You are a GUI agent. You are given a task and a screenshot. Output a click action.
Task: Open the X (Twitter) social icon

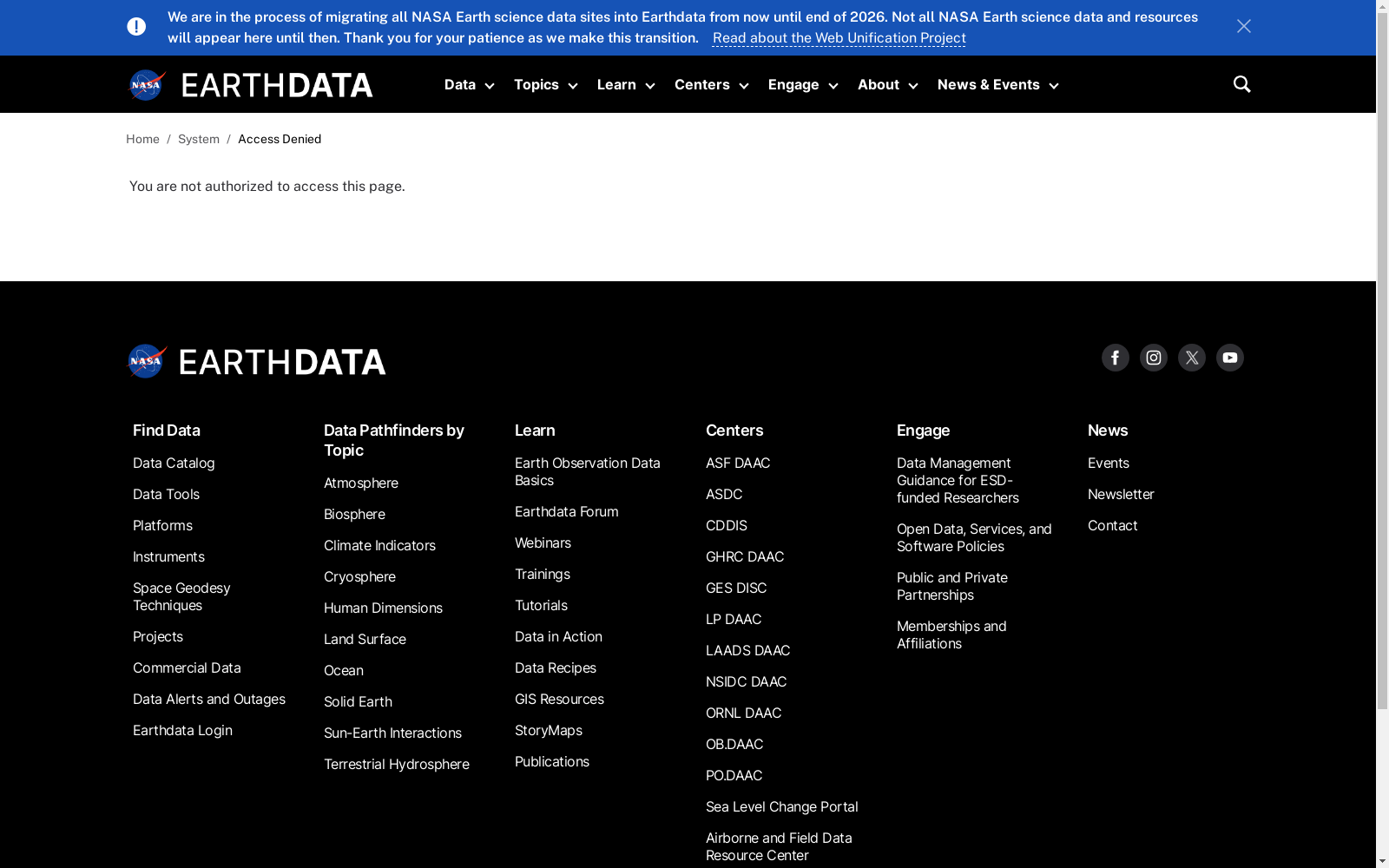click(1191, 358)
